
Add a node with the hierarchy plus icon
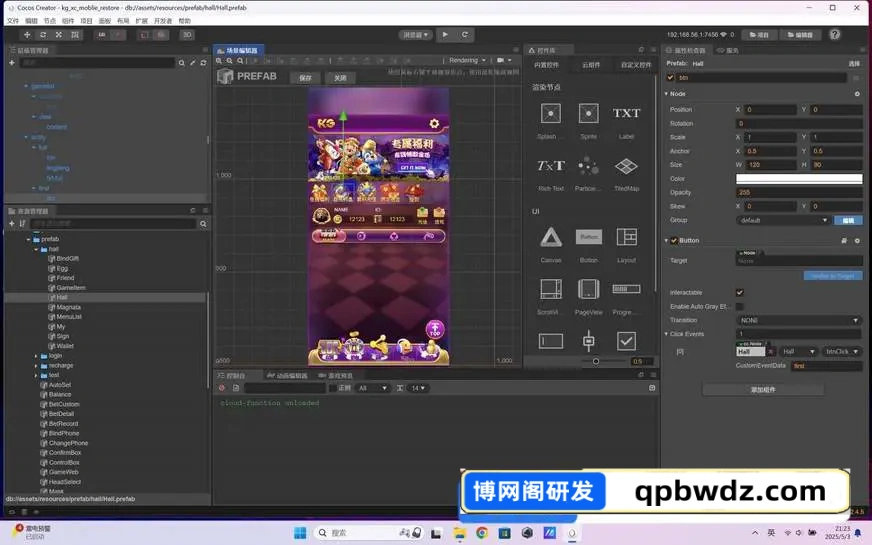click(x=12, y=63)
